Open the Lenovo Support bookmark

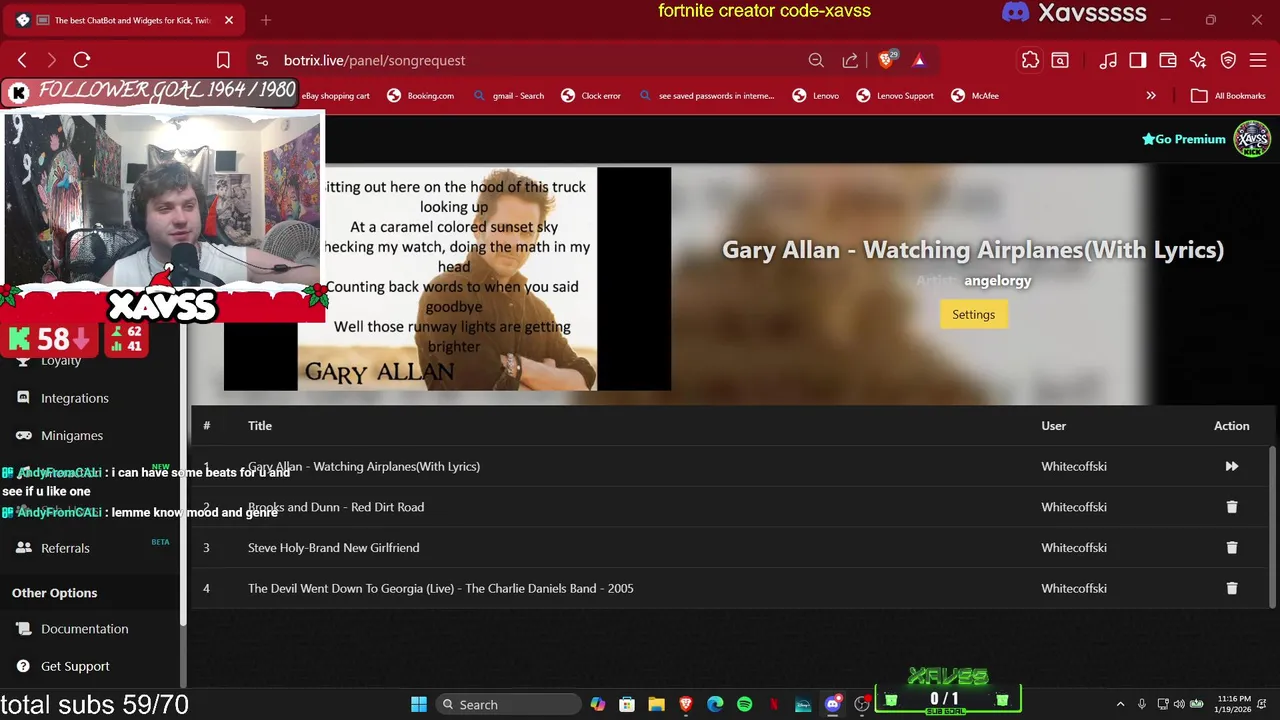895,96
